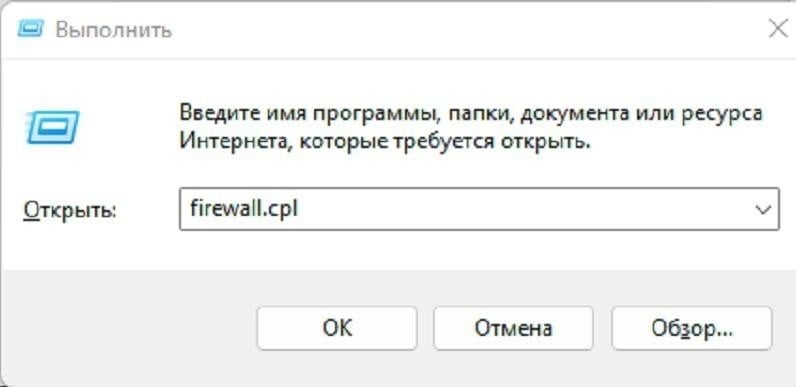Cancel the dialog using Отмена
This screenshot has width=796, height=387.
pyautogui.click(x=513, y=328)
